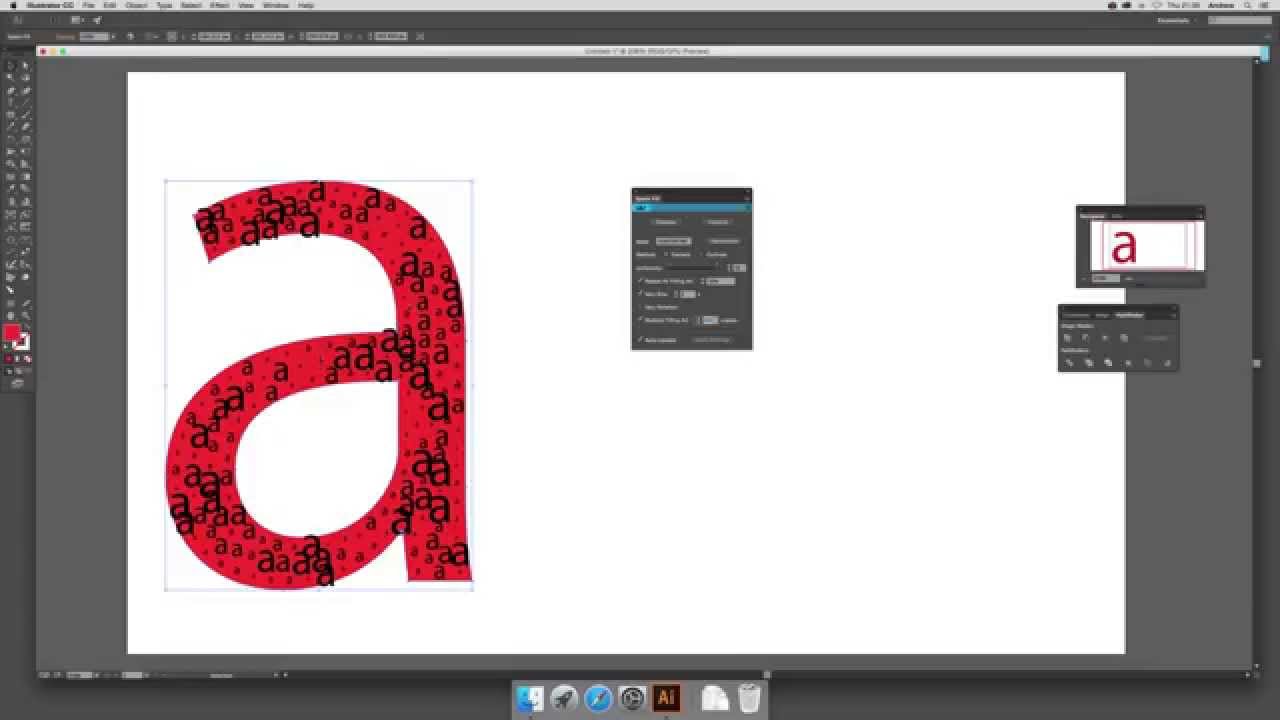Open Safari from the Dock
This screenshot has width=1280, height=720.
tap(598, 698)
